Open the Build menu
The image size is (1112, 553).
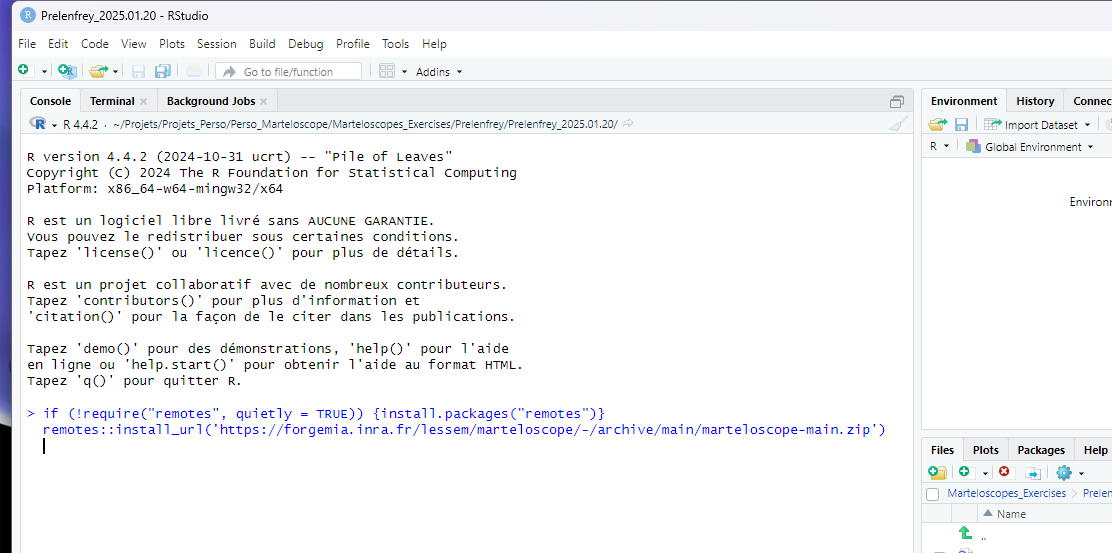coord(262,44)
